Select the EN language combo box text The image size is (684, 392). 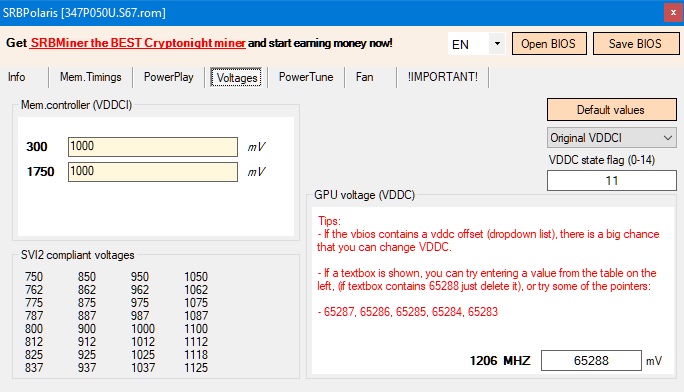coord(469,44)
